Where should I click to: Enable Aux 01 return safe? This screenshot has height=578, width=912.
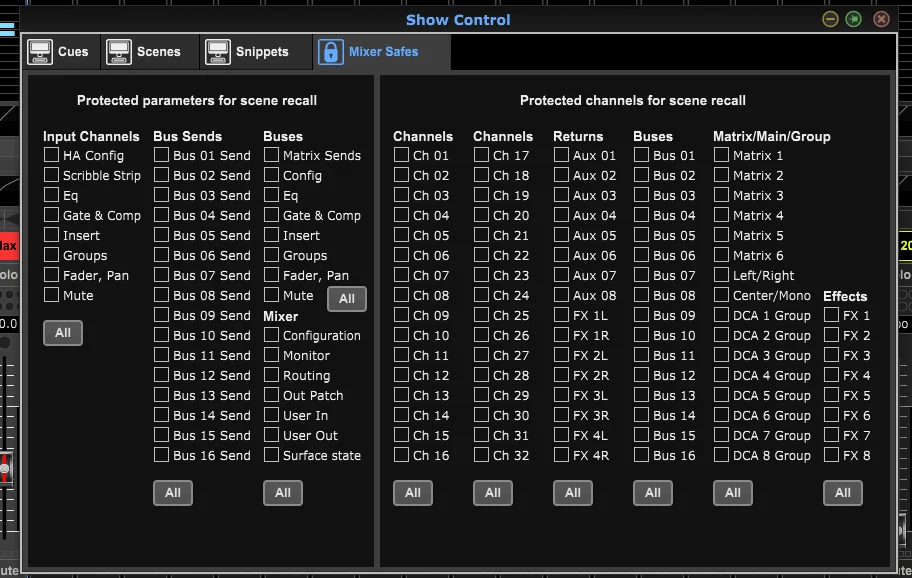(561, 155)
